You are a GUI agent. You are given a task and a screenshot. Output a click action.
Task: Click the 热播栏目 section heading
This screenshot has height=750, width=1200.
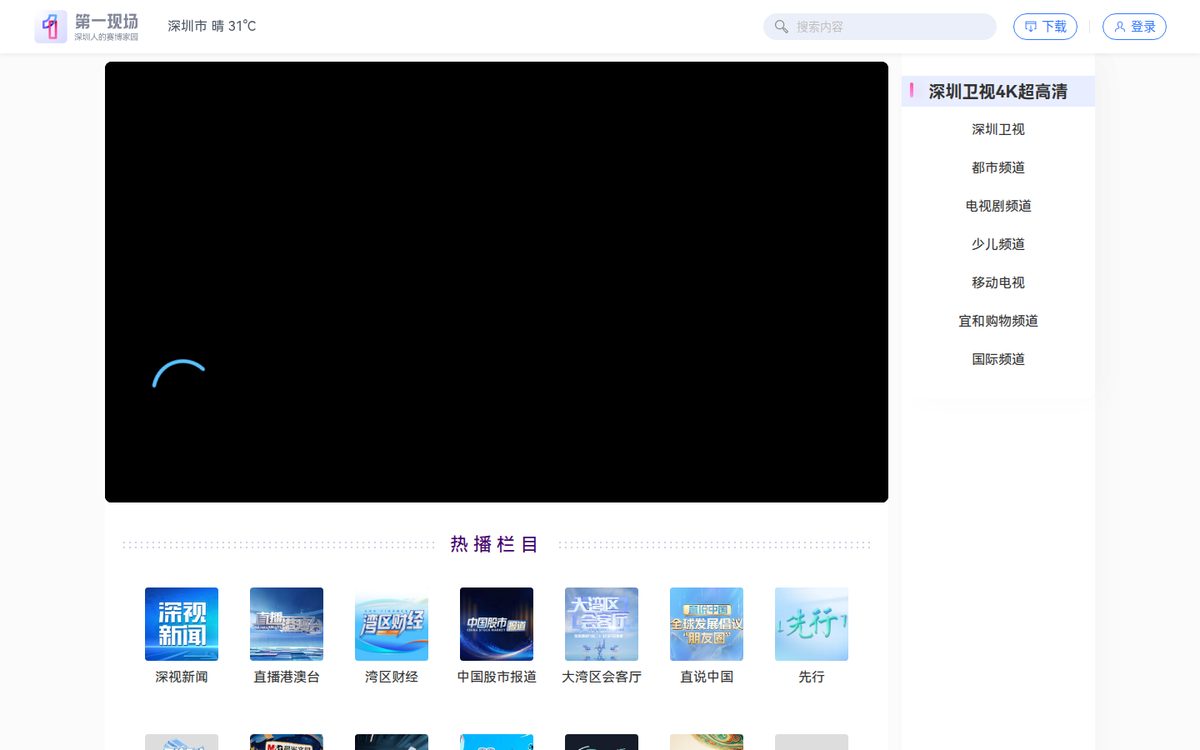click(x=495, y=544)
